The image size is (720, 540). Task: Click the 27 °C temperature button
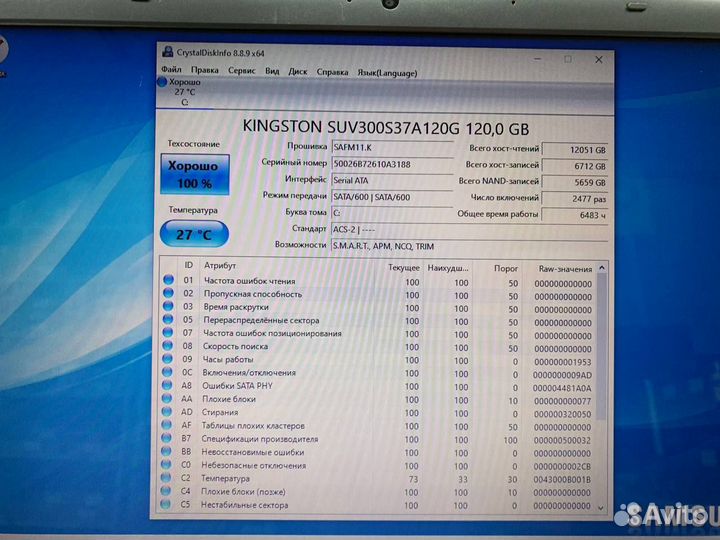point(194,234)
